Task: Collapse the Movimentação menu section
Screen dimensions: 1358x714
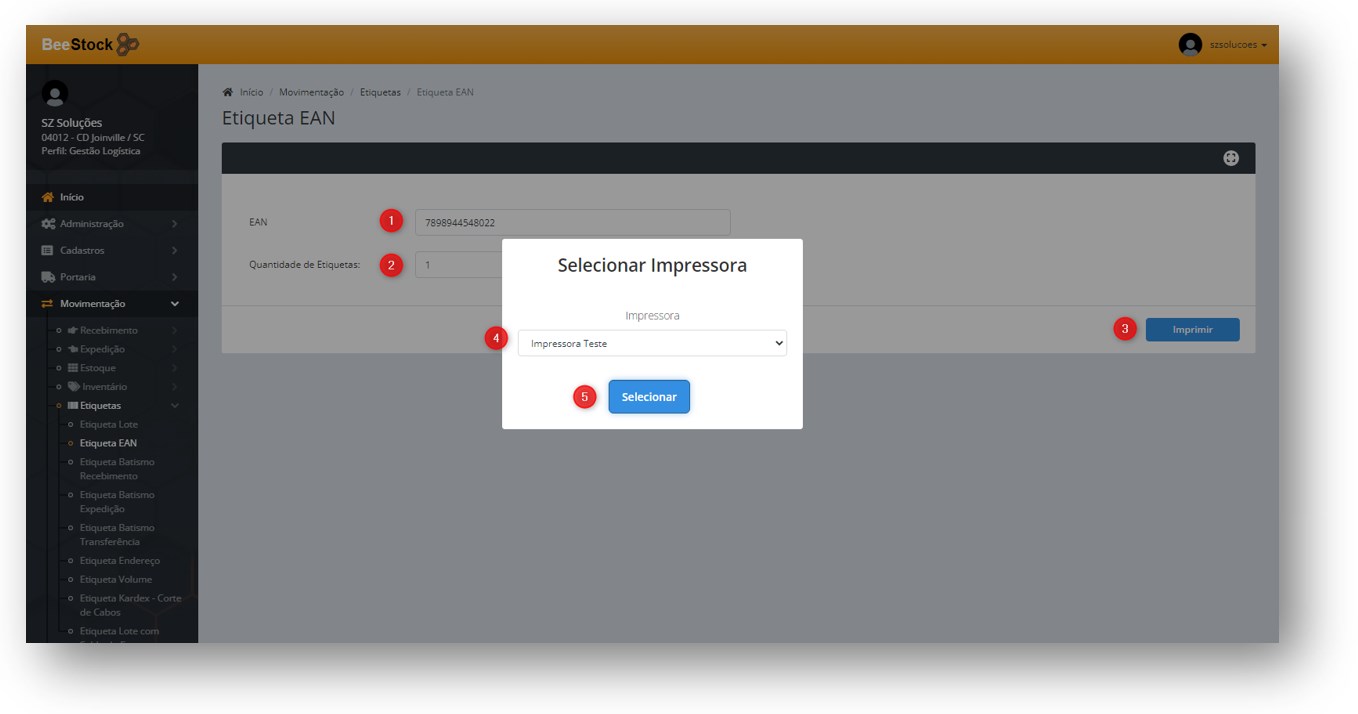Action: point(175,304)
